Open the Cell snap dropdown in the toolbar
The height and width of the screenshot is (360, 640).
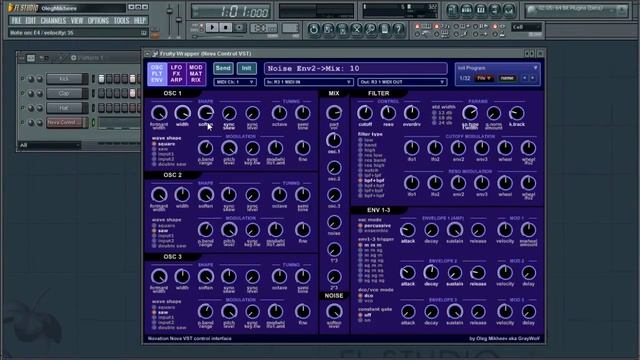(527, 27)
